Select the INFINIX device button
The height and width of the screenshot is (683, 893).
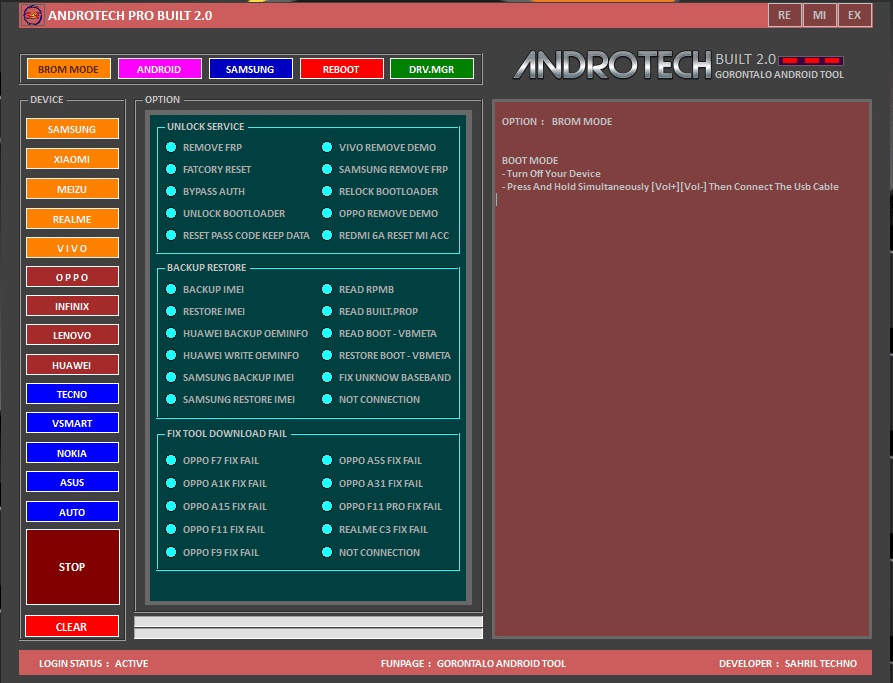tap(72, 306)
